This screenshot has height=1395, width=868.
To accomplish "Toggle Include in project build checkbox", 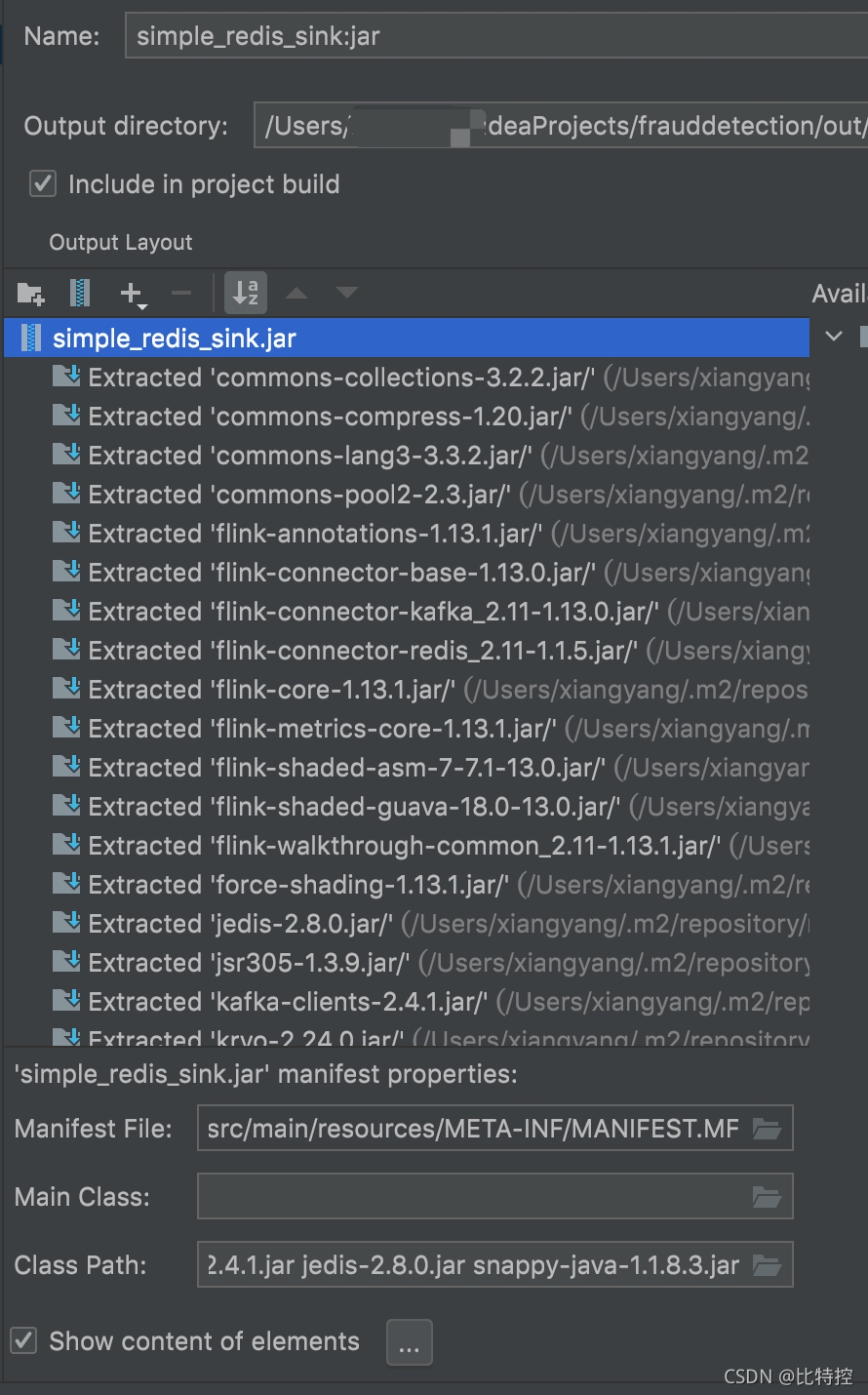I will (43, 183).
